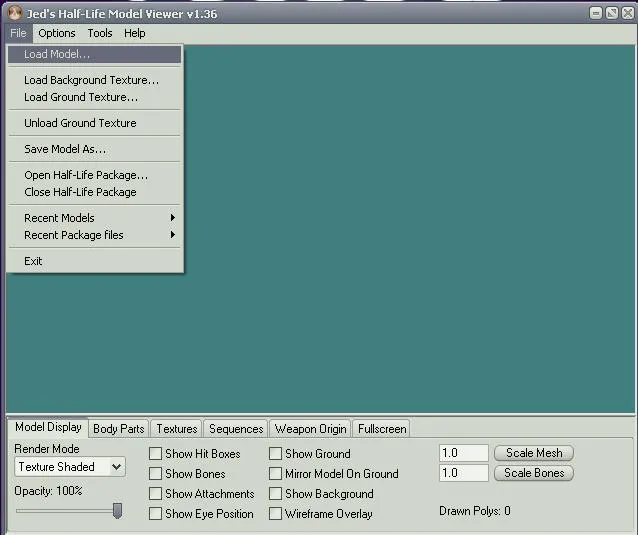The width and height of the screenshot is (638, 535).
Task: Choose Load Model from File menu
Action: pyautogui.click(x=57, y=54)
